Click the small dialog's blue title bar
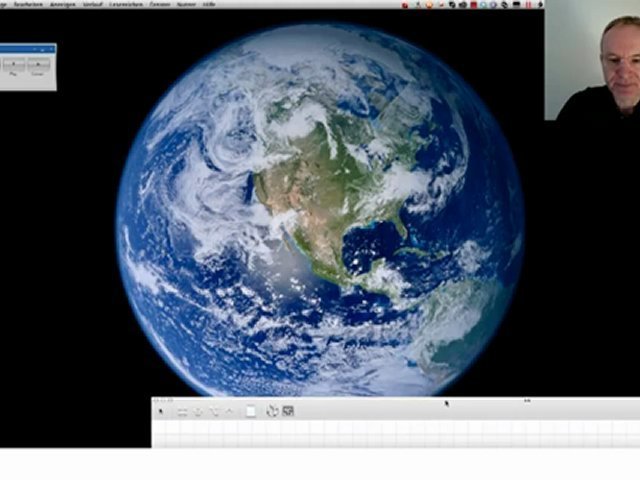Viewport: 640px width, 480px height. click(x=27, y=48)
